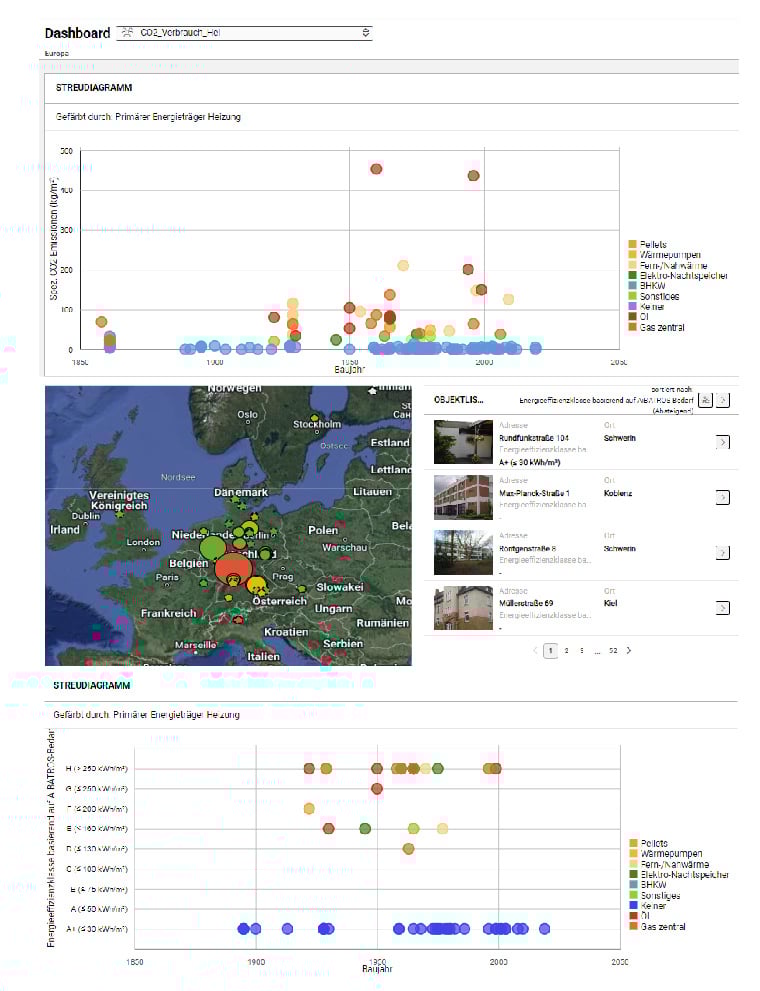Click the Stockholm label on the map

[317, 424]
